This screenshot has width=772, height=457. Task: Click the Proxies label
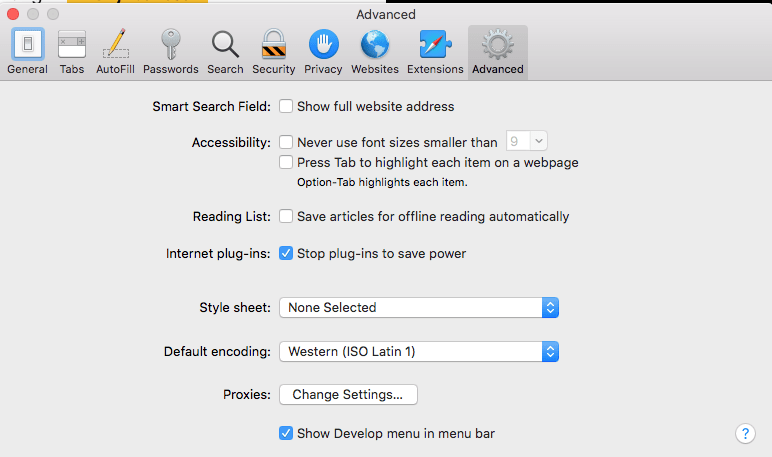point(247,394)
